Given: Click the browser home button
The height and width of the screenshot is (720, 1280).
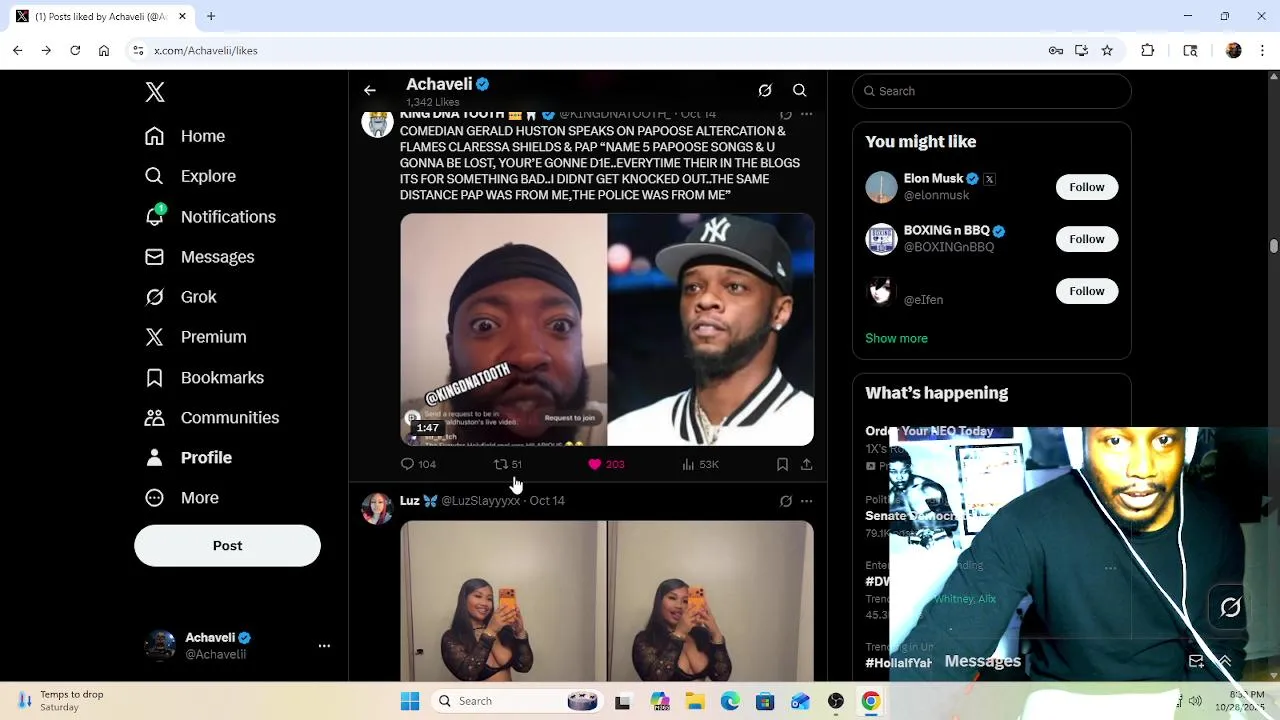Looking at the screenshot, I should click(x=104, y=50).
